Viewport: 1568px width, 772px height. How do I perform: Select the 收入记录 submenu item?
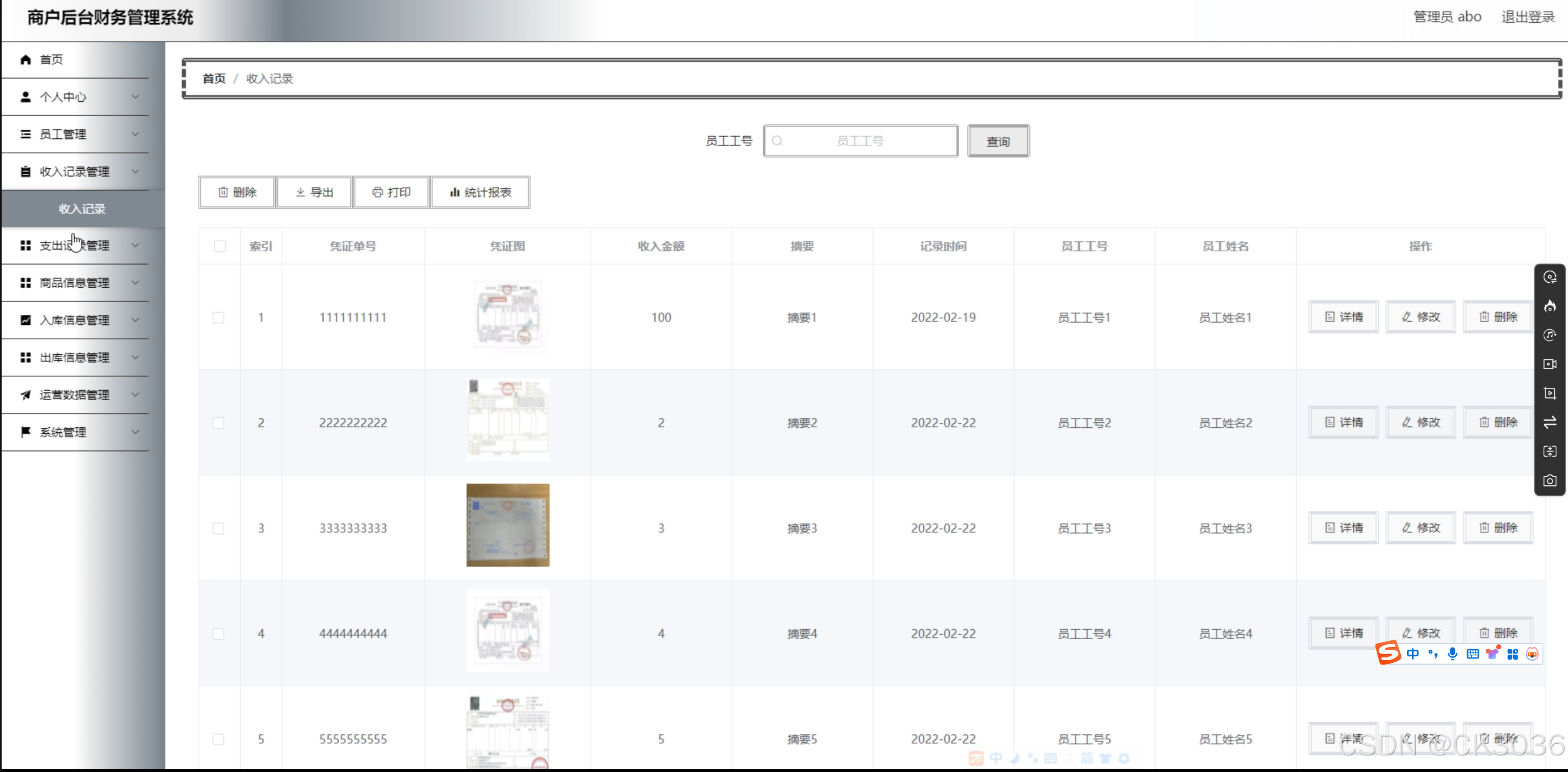pyautogui.click(x=82, y=209)
